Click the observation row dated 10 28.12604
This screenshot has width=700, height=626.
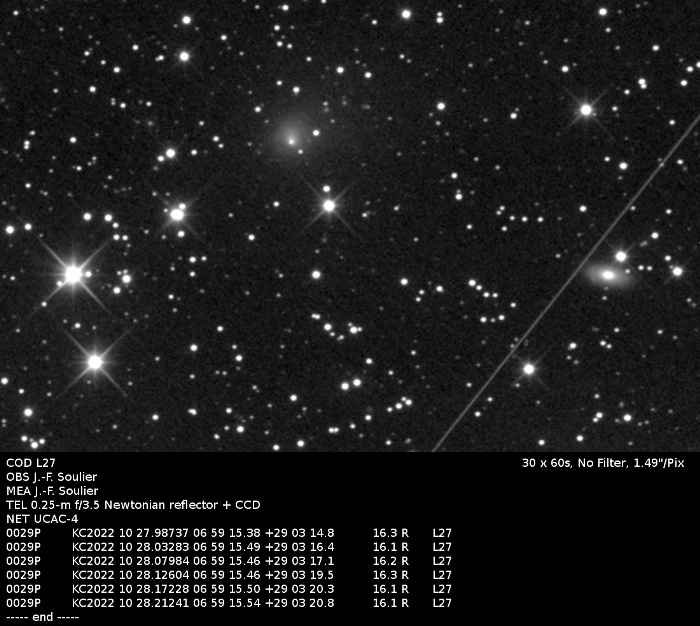coord(229,575)
